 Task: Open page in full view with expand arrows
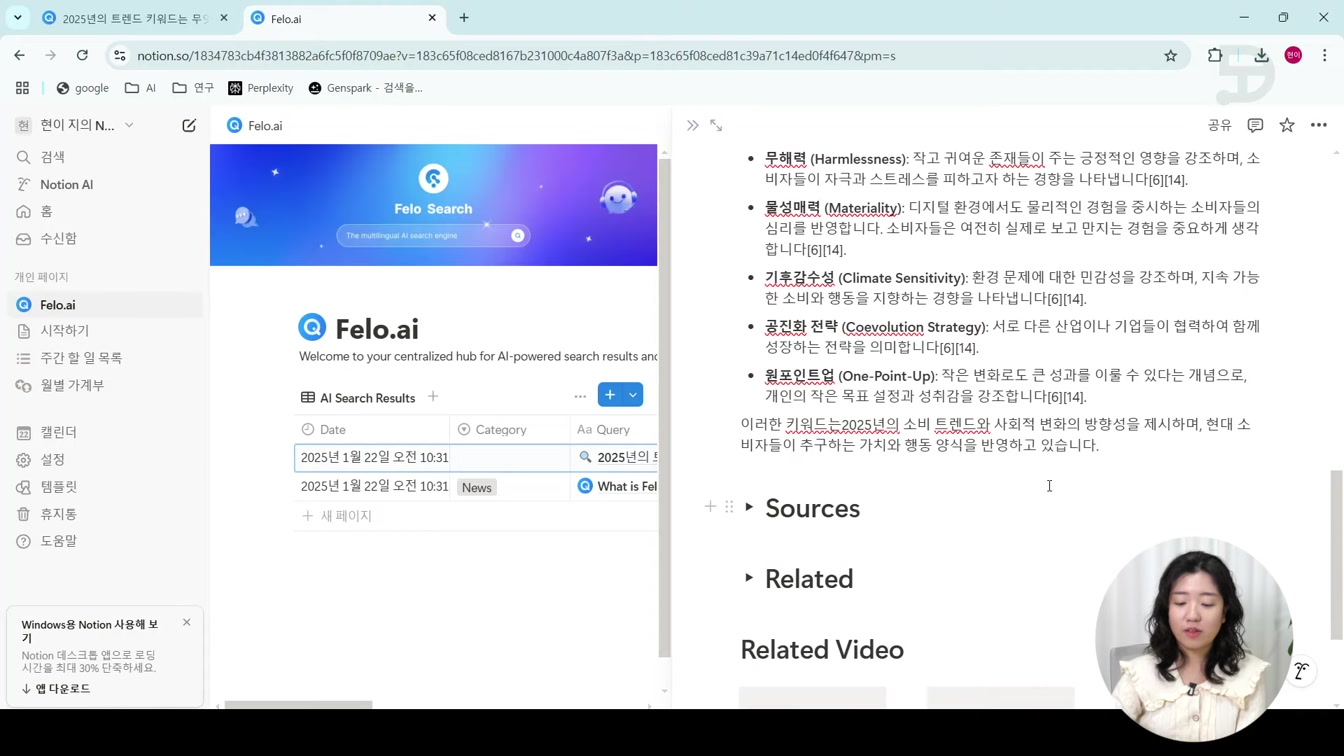[x=716, y=125]
